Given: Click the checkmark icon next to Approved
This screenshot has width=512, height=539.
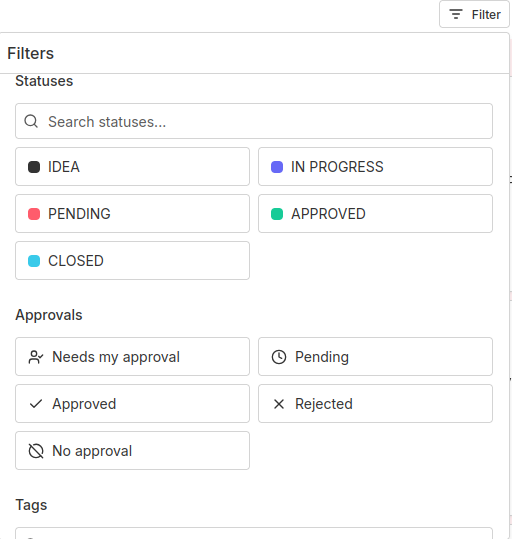Looking at the screenshot, I should tap(36, 404).
